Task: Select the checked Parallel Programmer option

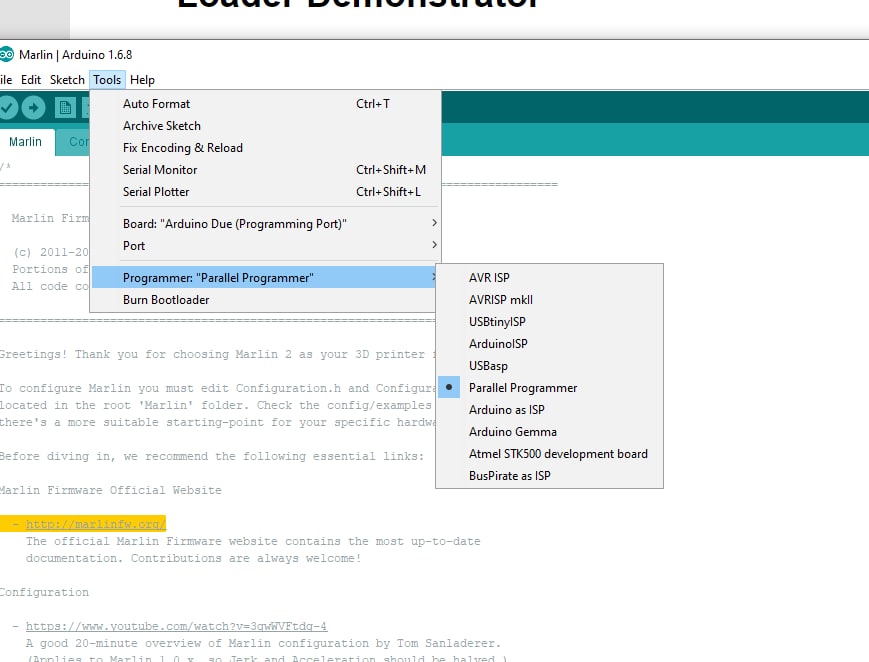Action: coord(549,388)
